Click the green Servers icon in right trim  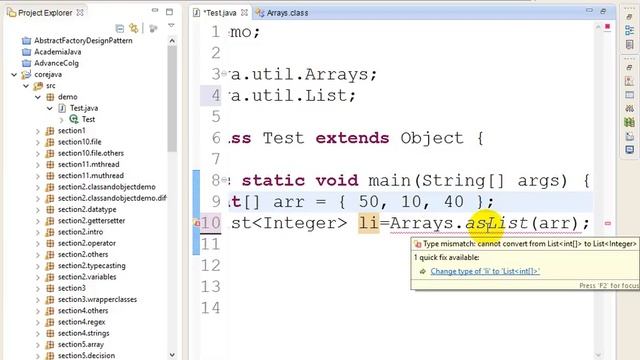(x=629, y=122)
